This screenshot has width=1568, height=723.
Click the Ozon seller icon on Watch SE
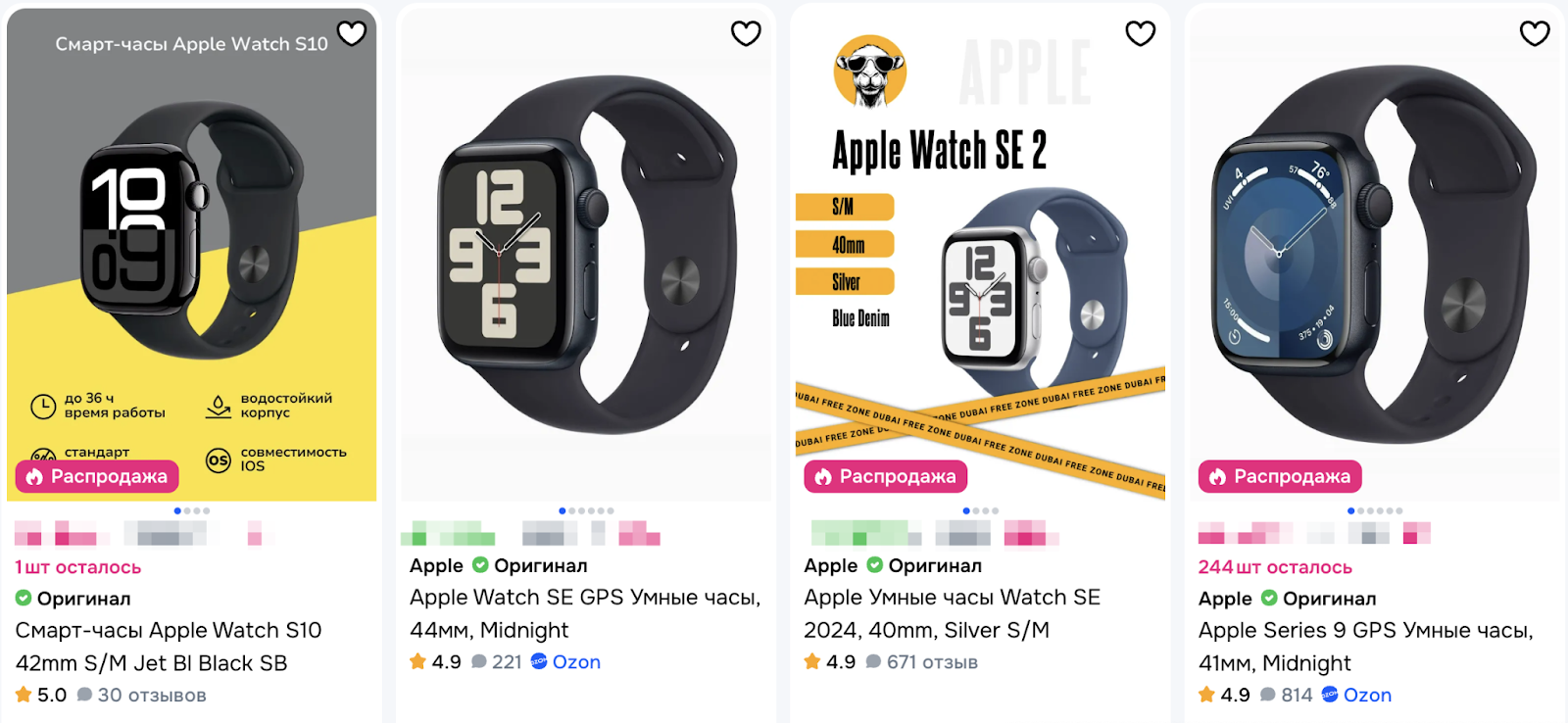pyautogui.click(x=539, y=661)
